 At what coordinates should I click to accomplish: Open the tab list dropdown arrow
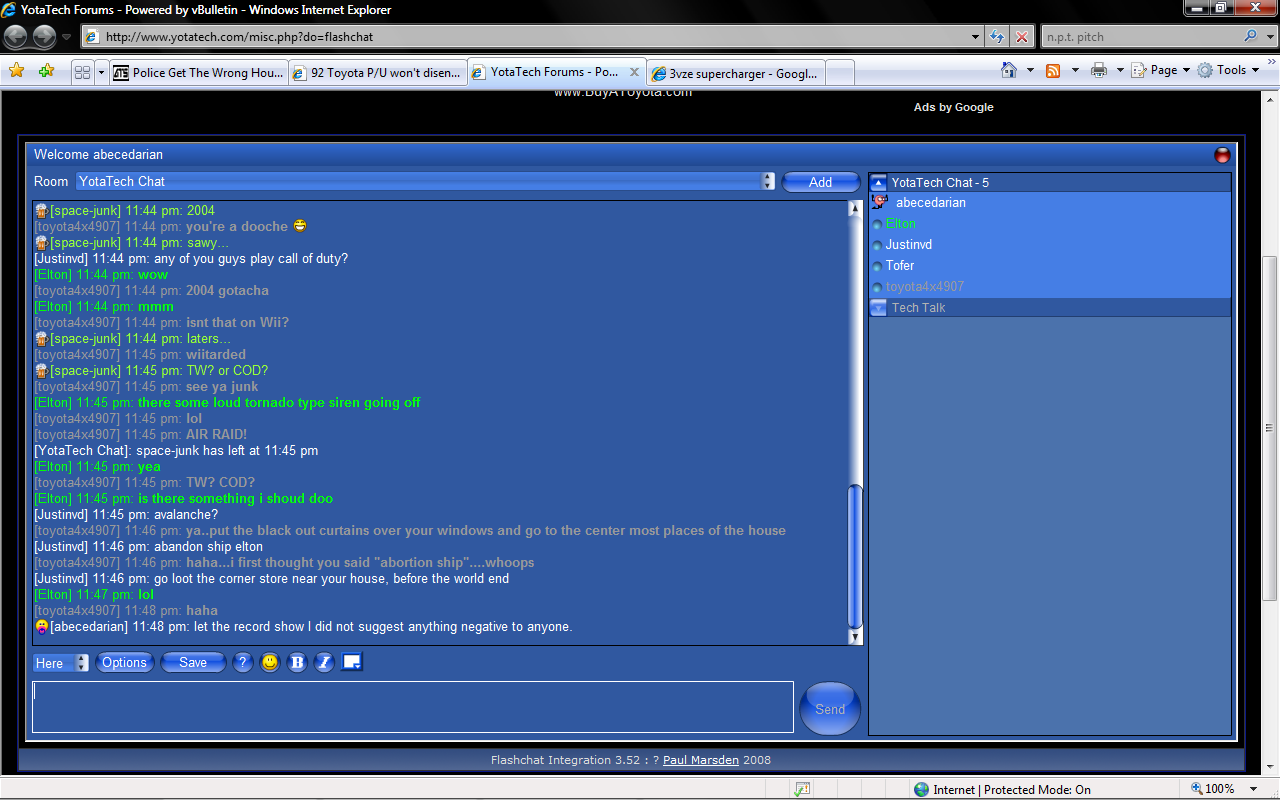101,72
